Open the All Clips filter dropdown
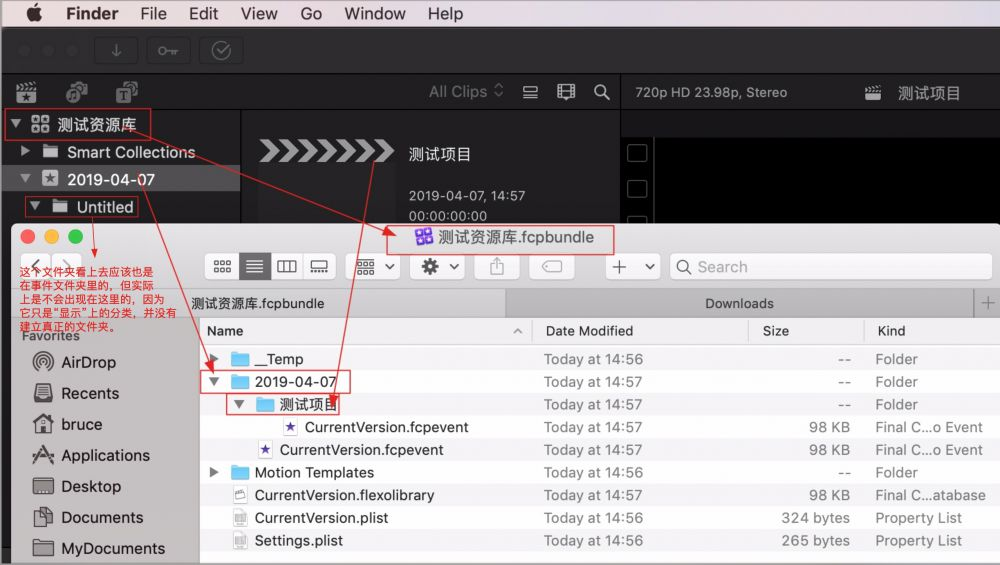The width and height of the screenshot is (1000, 565). pyautogui.click(x=466, y=92)
